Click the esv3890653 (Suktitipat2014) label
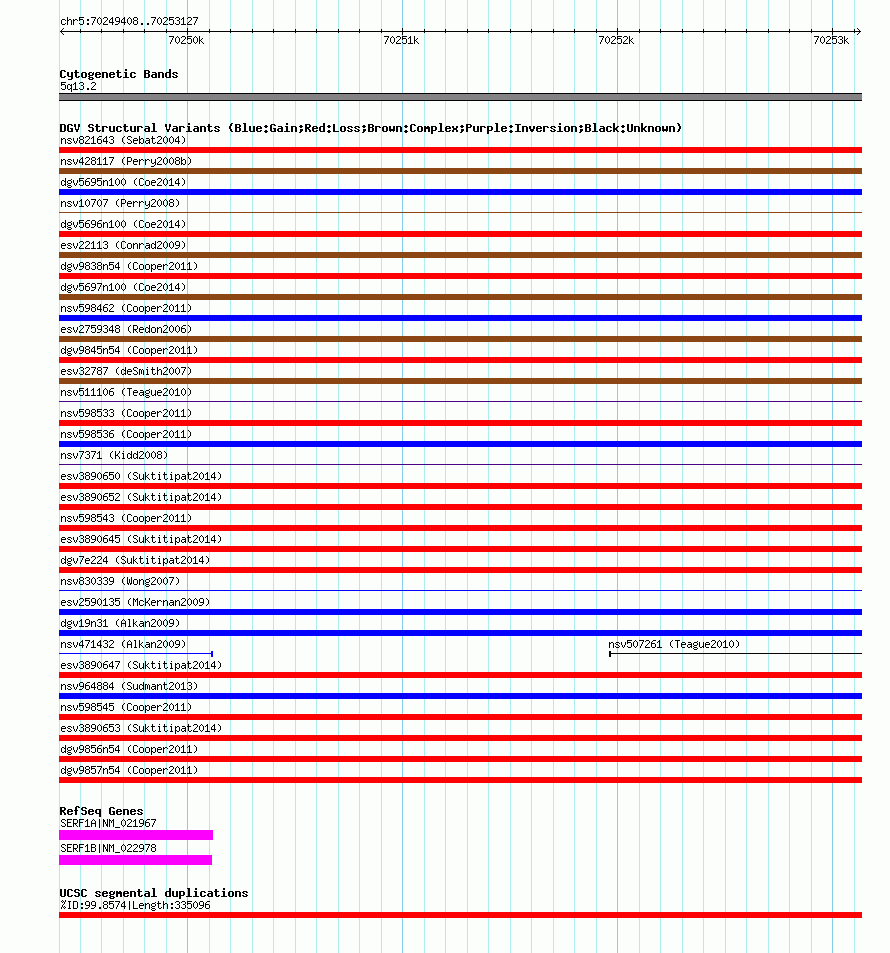Image resolution: width=890 pixels, height=953 pixels. (141, 728)
